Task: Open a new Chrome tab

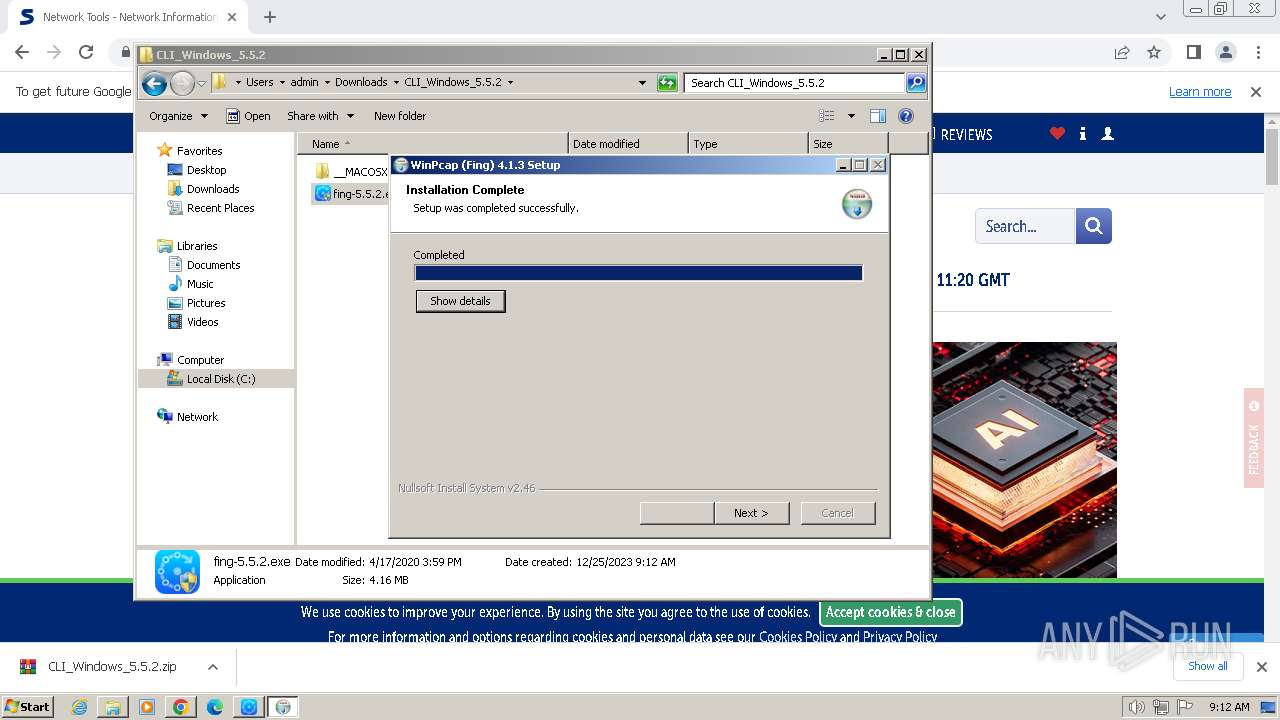Action: pyautogui.click(x=270, y=17)
